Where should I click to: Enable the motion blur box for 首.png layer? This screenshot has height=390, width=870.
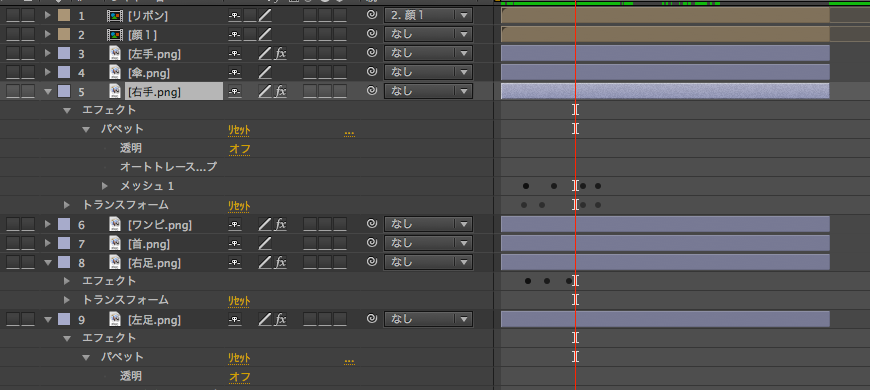click(x=310, y=243)
